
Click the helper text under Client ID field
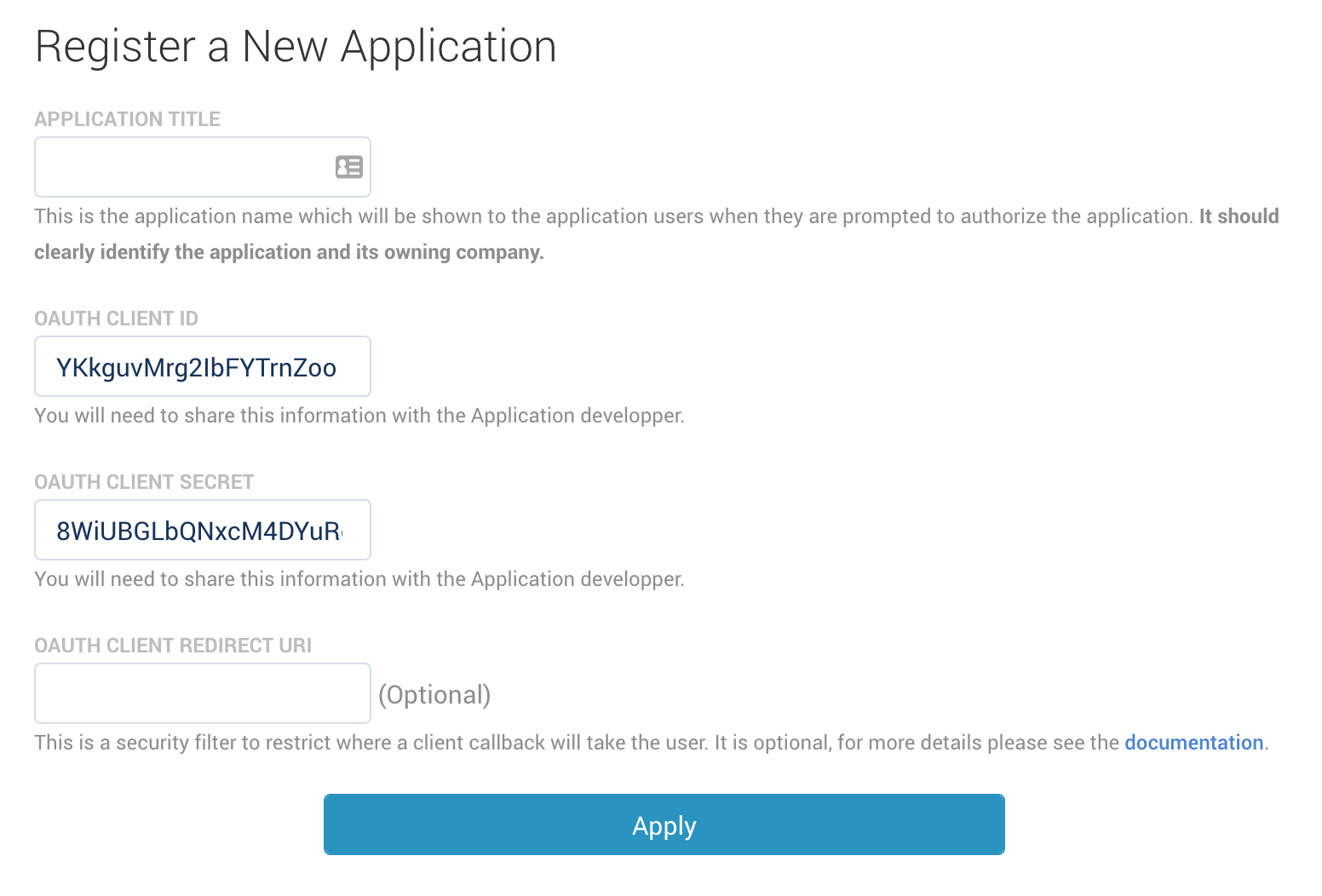tap(359, 416)
